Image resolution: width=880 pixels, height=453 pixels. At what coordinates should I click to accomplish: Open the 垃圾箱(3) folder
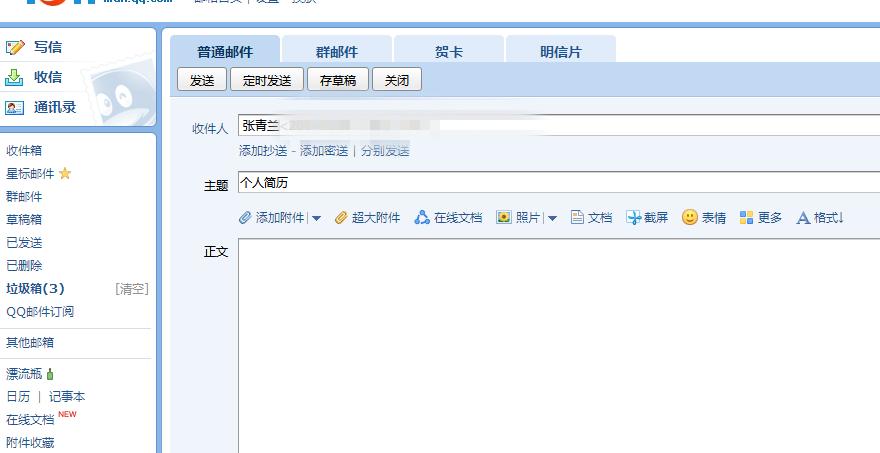35,289
